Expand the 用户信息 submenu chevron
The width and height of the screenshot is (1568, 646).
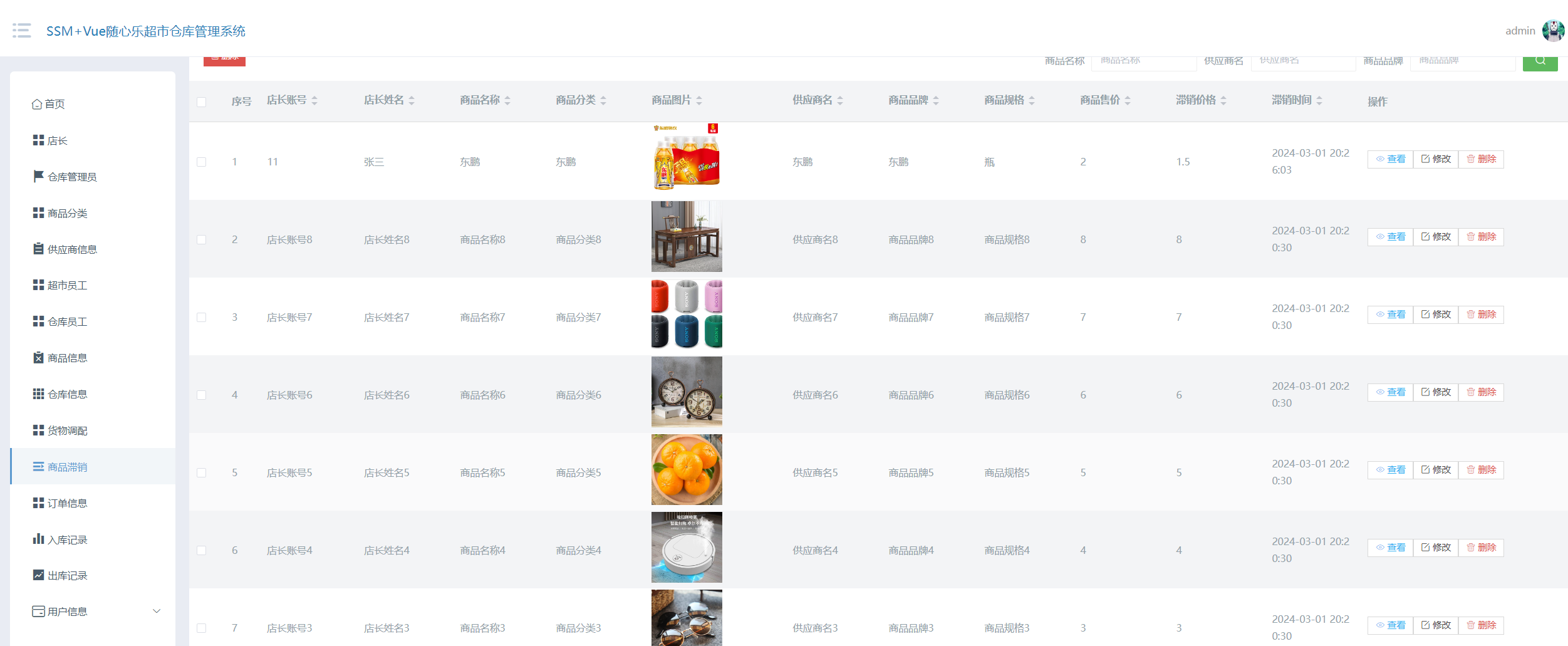157,611
